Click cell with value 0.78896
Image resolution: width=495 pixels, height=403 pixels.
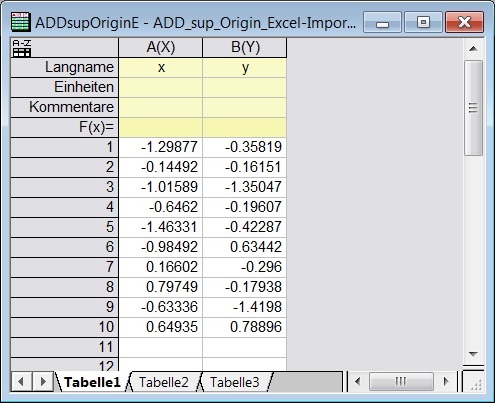coord(245,327)
